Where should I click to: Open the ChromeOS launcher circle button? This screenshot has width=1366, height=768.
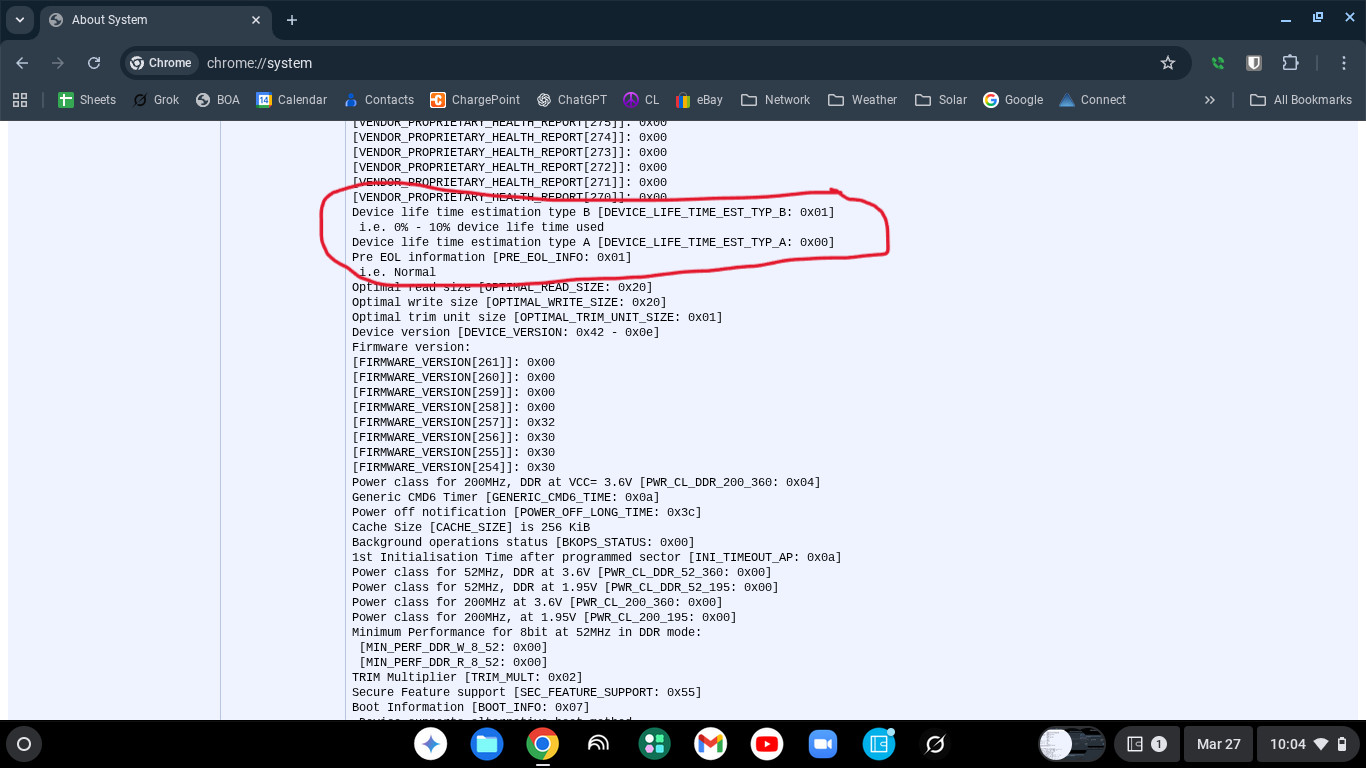pos(24,744)
